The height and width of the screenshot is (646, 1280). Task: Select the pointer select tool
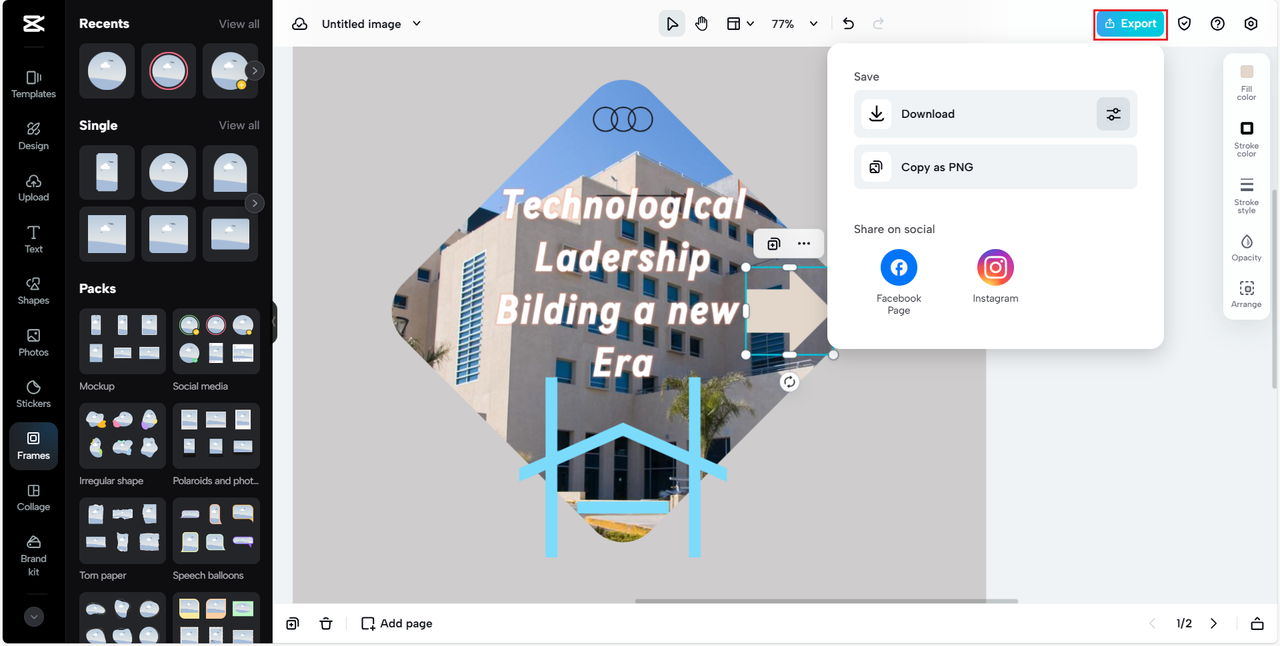pyautogui.click(x=672, y=24)
